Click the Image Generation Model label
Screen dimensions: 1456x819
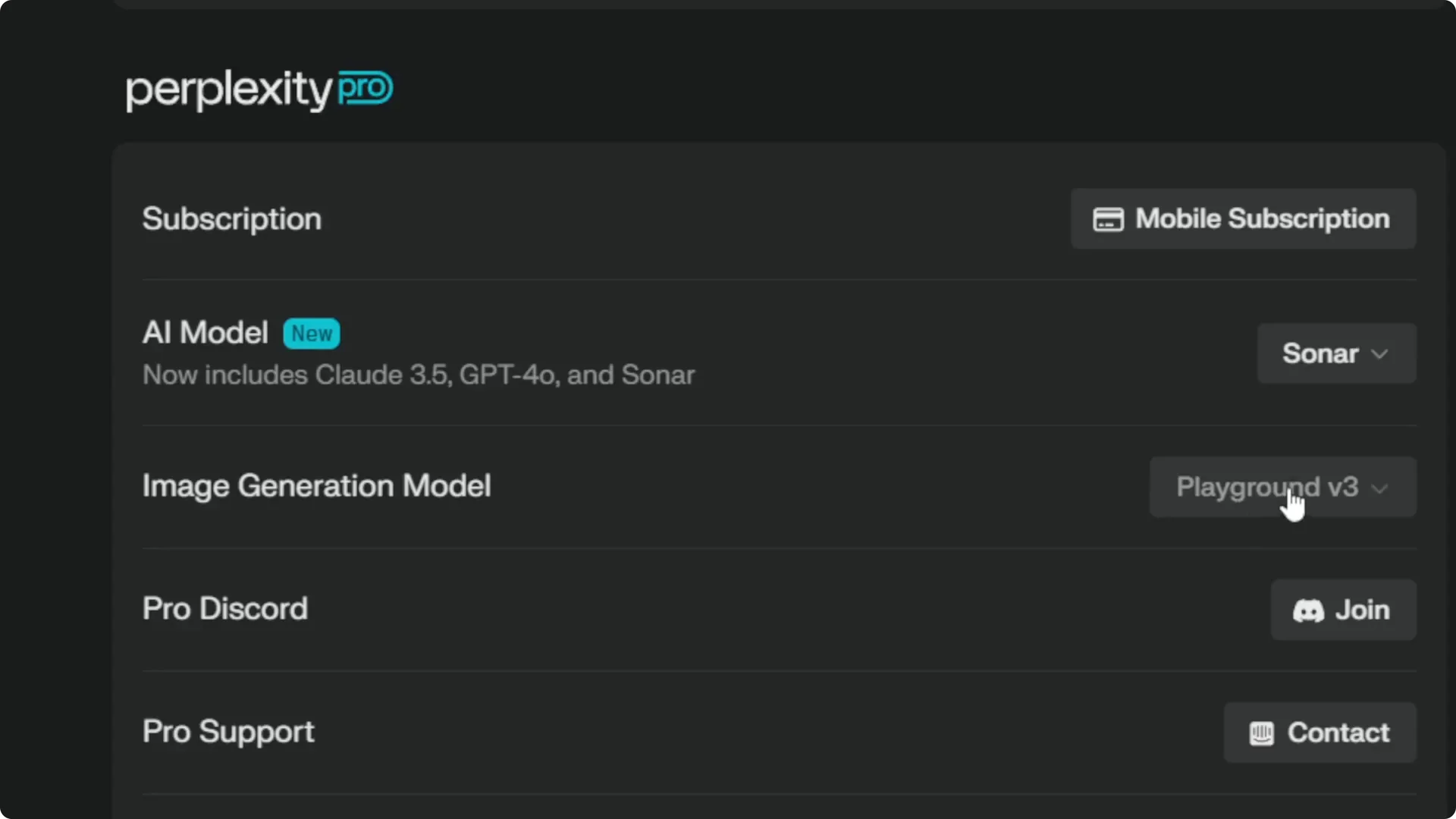317,486
